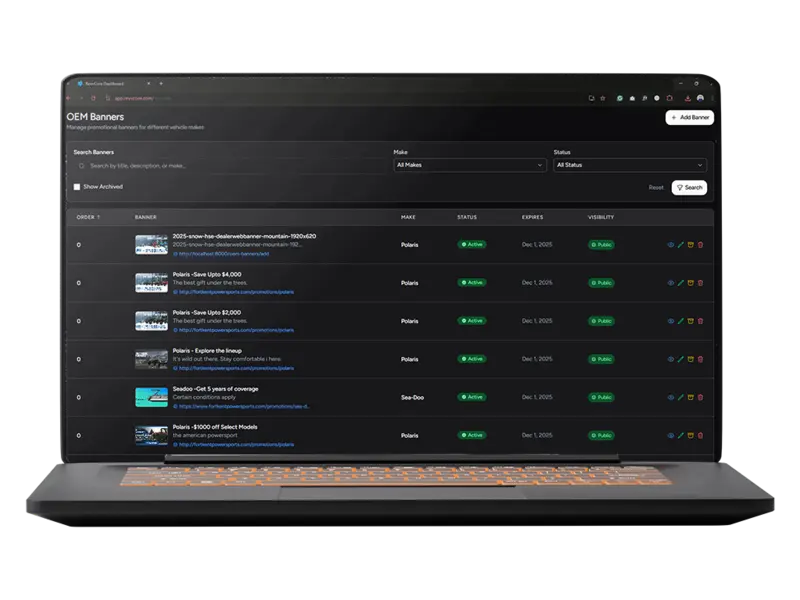Click the Reset link beside Search
Screen dimensions: 800x600
[x=655, y=188]
